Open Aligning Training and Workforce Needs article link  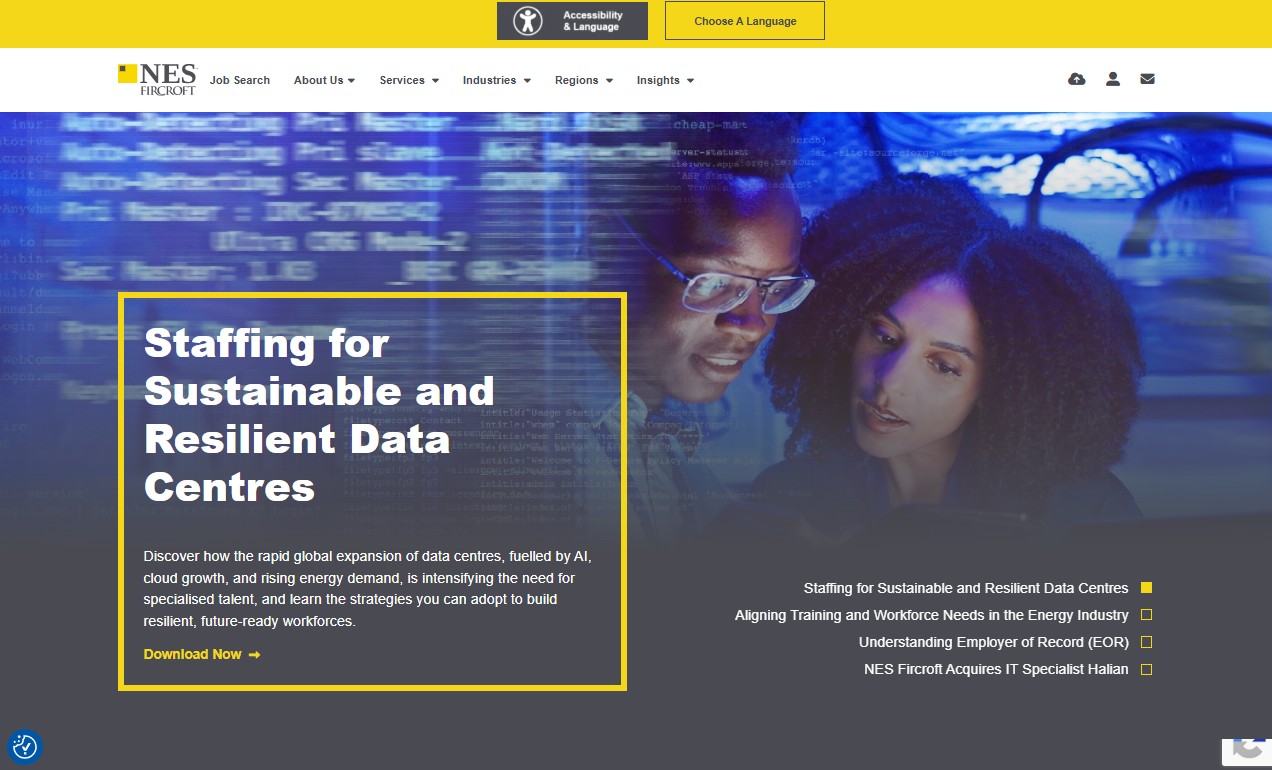932,615
